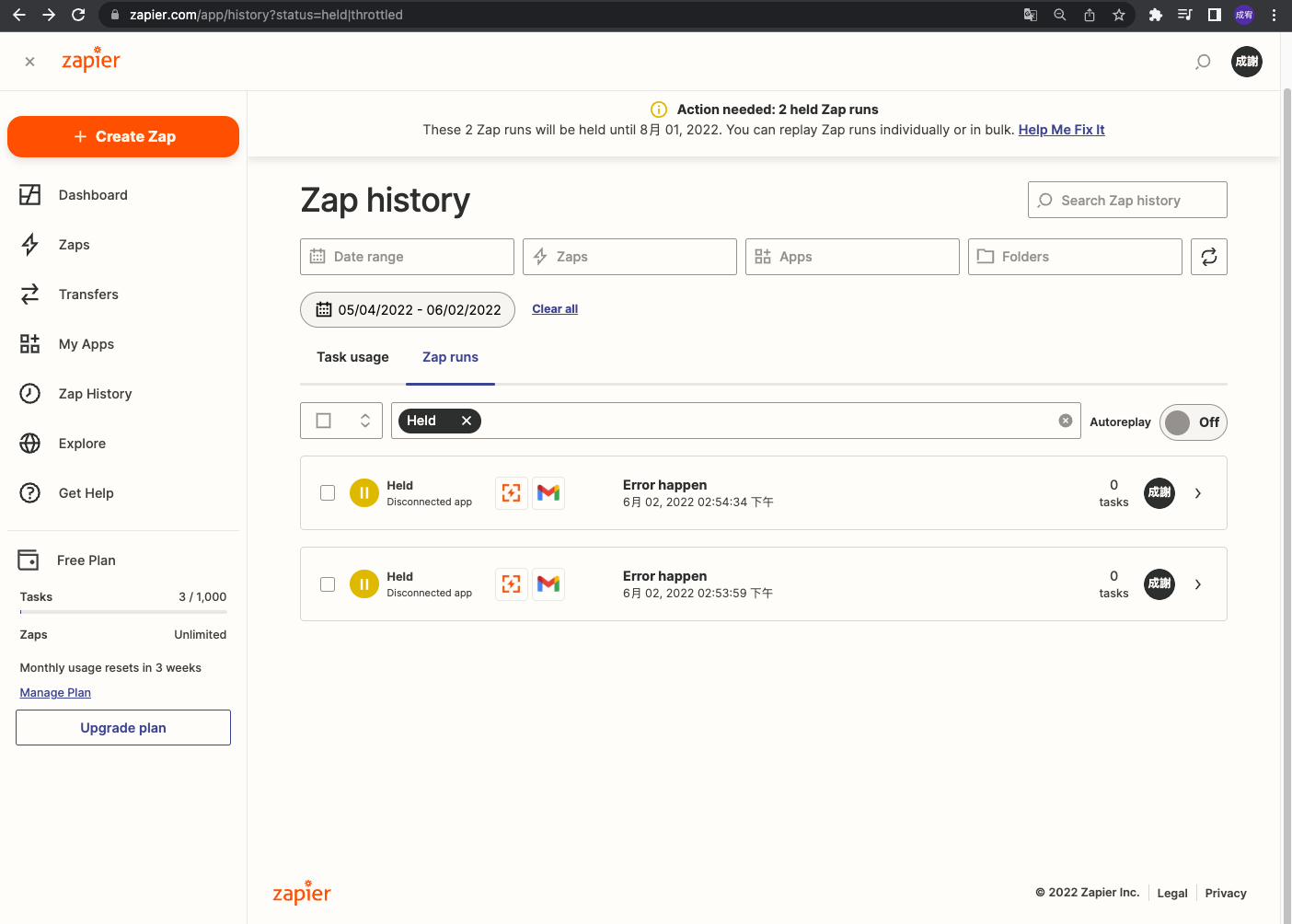Click Held pause icon on 02:54:34 run
This screenshot has height=924, width=1292.
[x=364, y=492]
